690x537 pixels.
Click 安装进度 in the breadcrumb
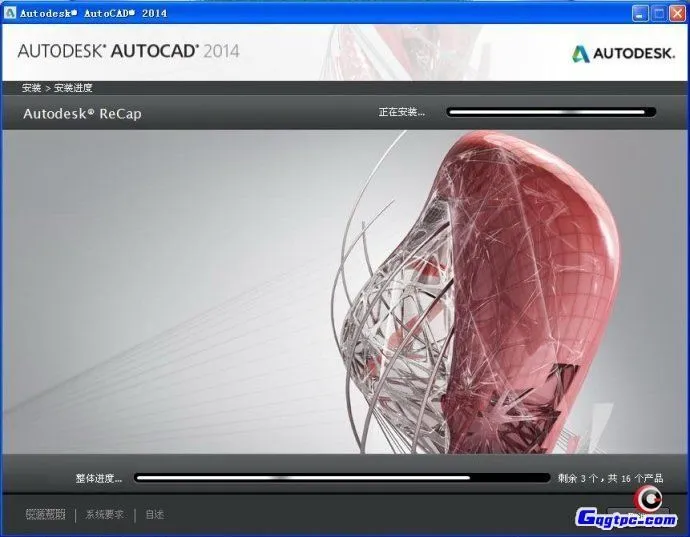pos(73,88)
